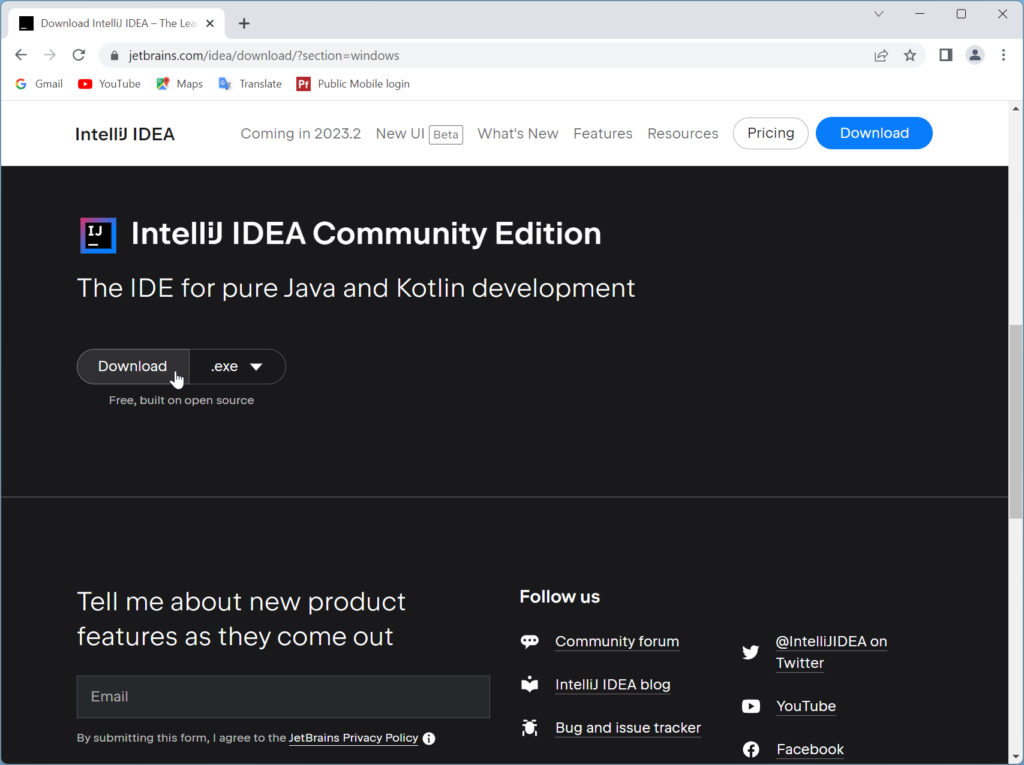
Task: Bookmark this page with star icon
Action: tap(910, 56)
